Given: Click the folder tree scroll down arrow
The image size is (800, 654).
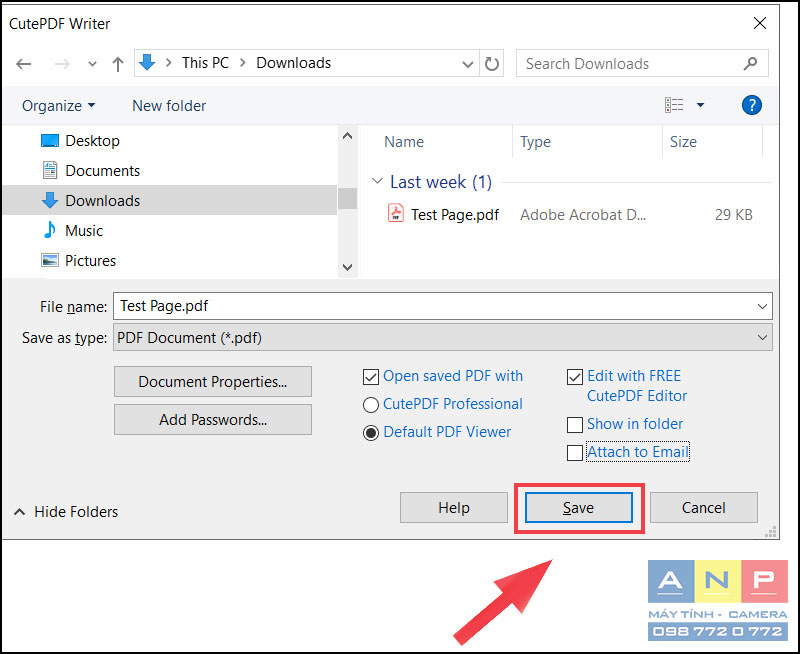Looking at the screenshot, I should pos(347,267).
